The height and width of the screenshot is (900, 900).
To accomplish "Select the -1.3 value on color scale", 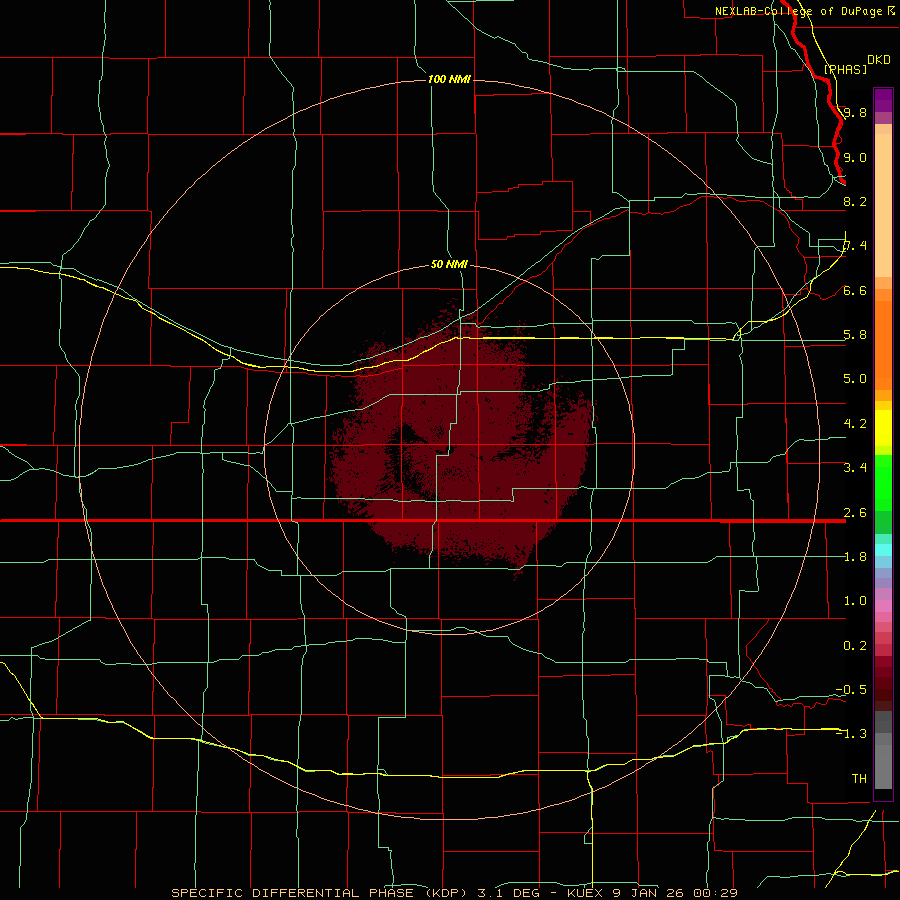I will click(852, 734).
